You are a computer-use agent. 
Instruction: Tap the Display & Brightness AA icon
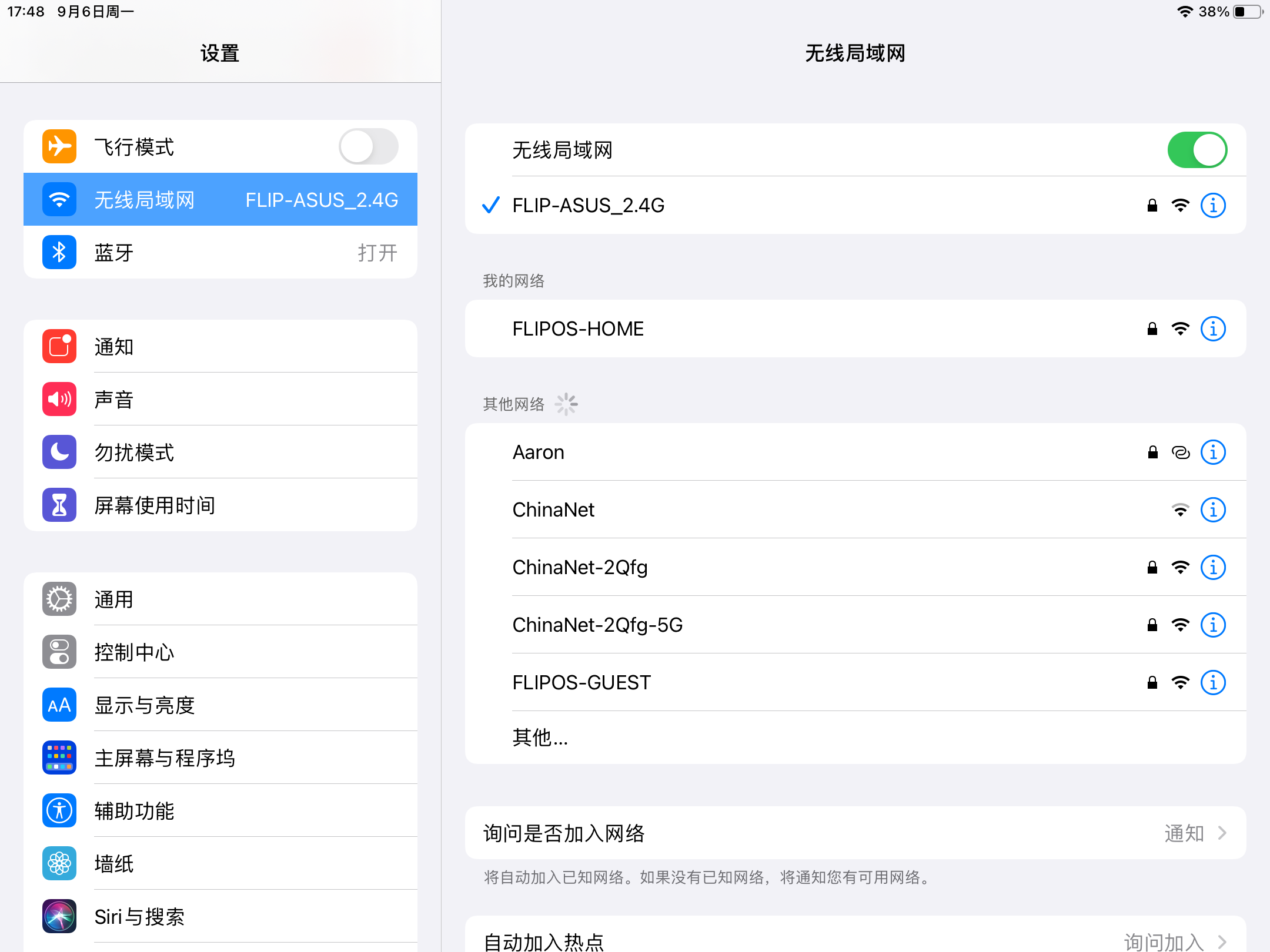59,705
